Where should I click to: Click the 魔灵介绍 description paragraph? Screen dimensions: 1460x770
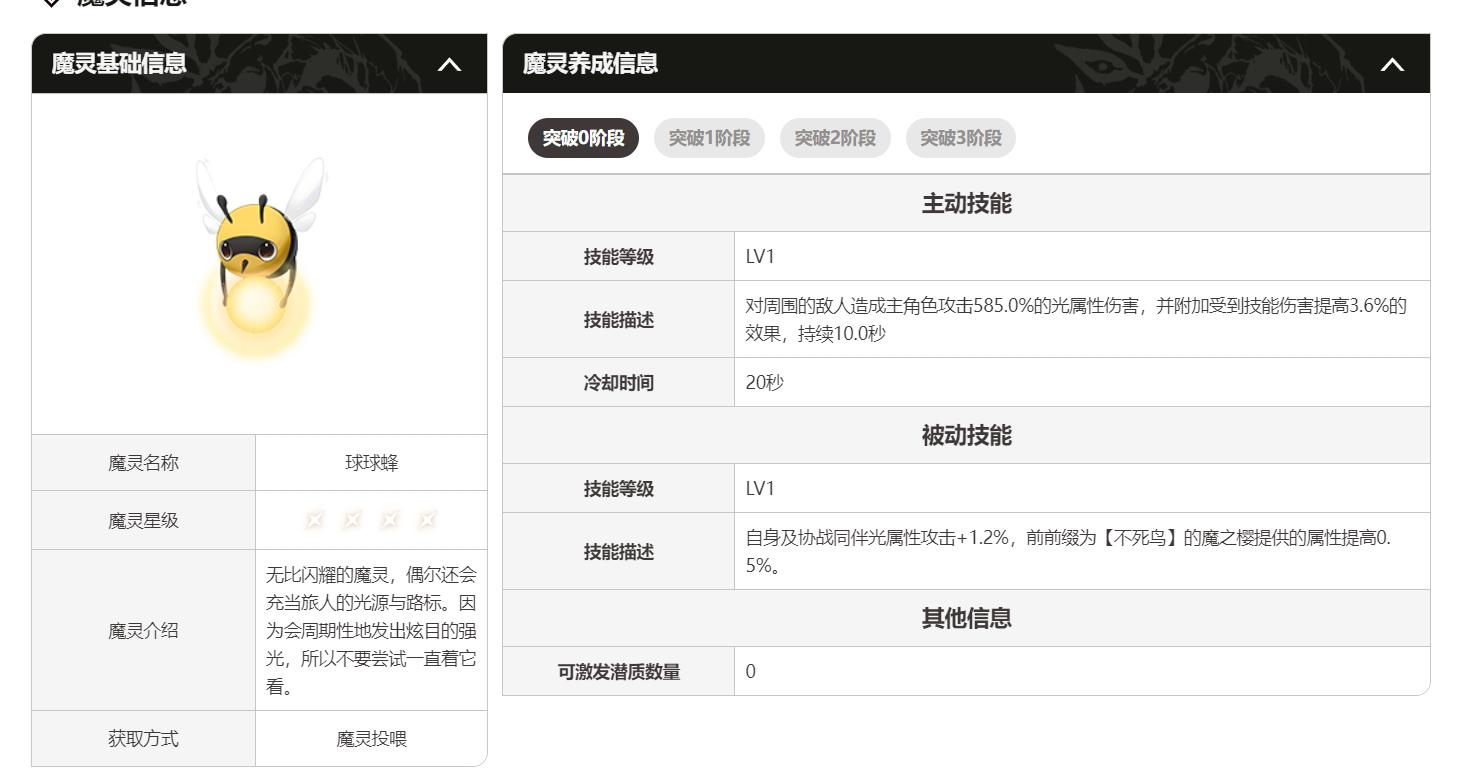pos(371,631)
